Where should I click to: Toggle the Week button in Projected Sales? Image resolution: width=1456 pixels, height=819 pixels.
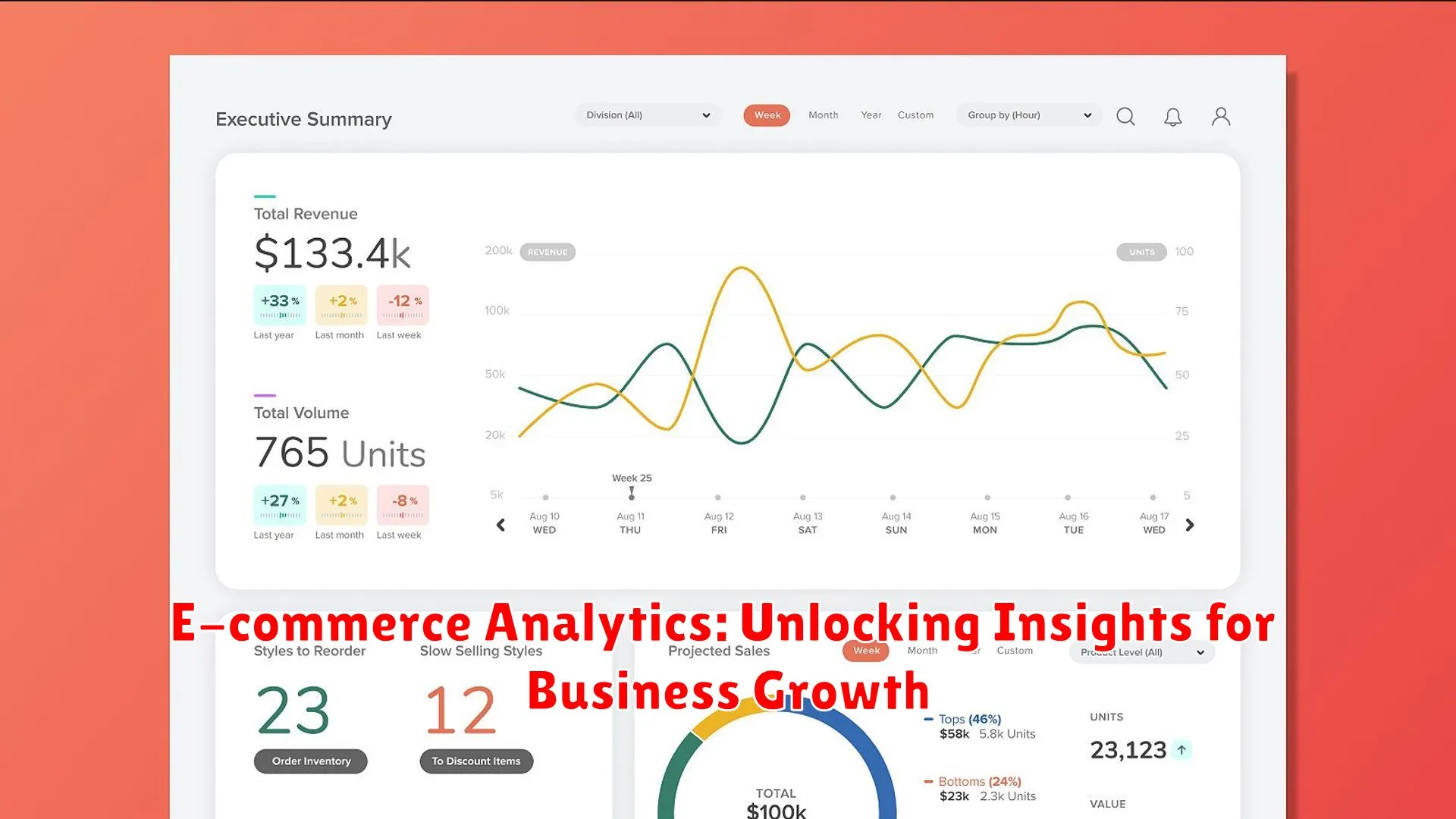click(x=864, y=650)
